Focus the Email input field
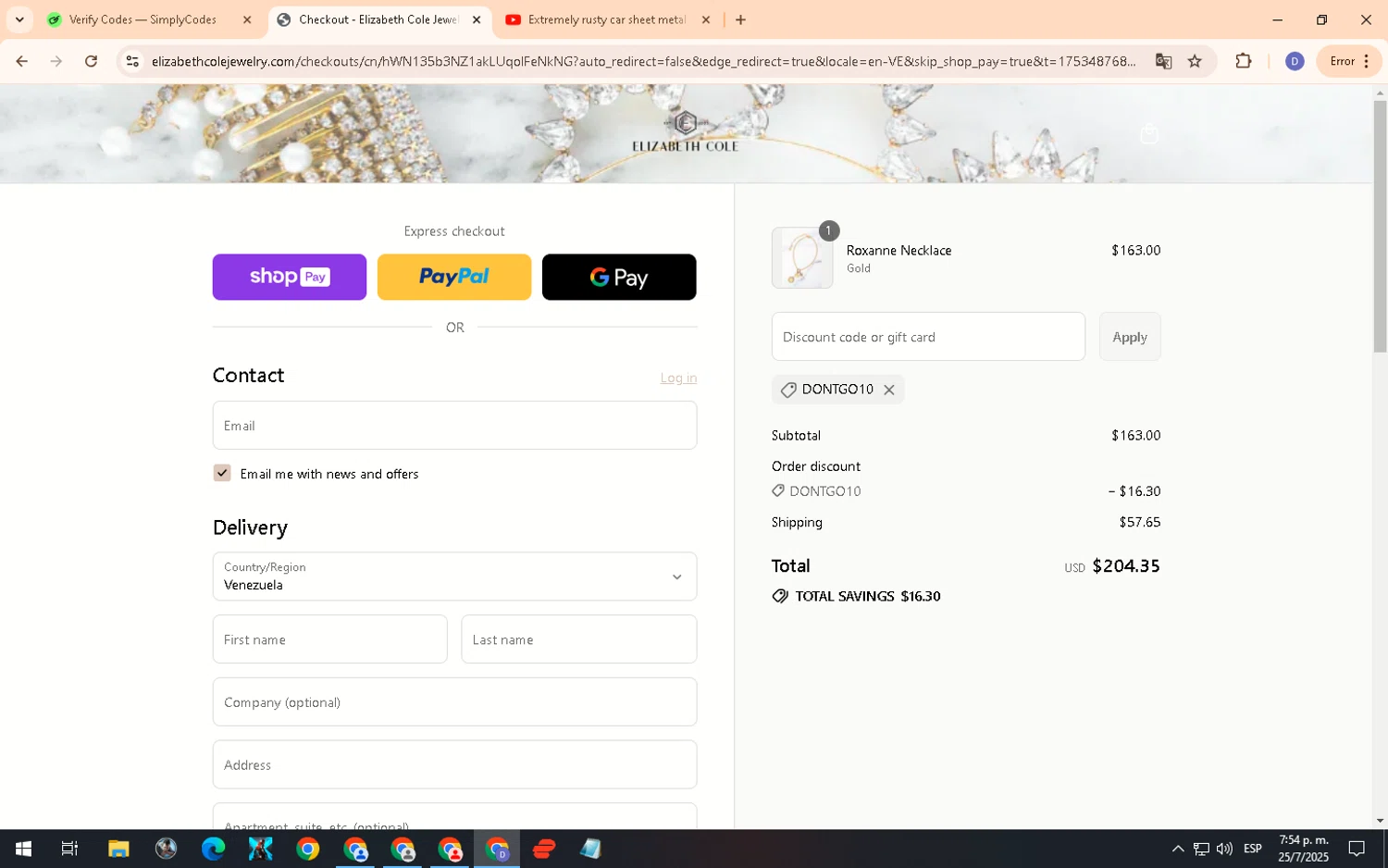The width and height of the screenshot is (1388, 868). click(x=454, y=426)
